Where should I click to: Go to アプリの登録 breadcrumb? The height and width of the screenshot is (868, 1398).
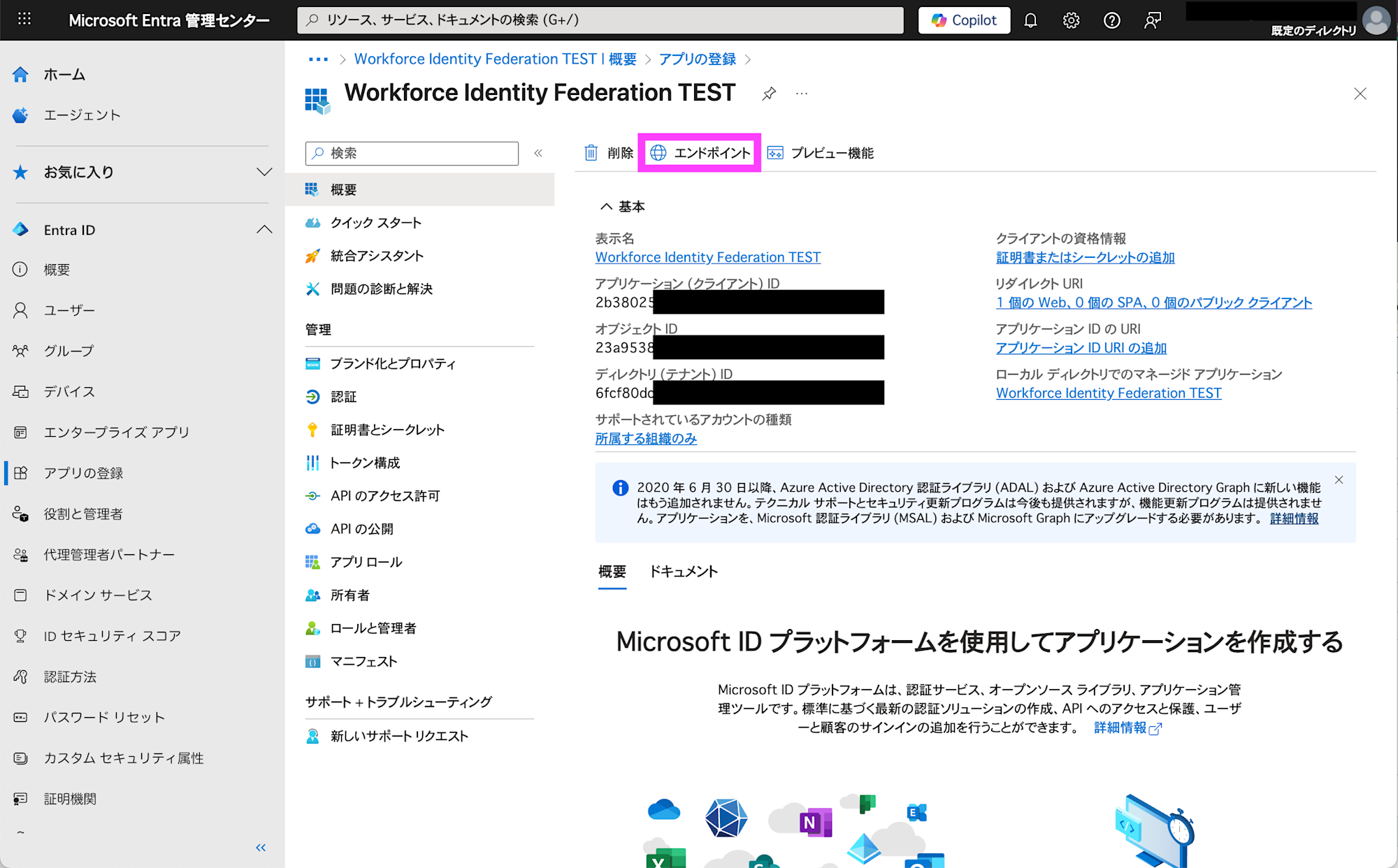(697, 59)
